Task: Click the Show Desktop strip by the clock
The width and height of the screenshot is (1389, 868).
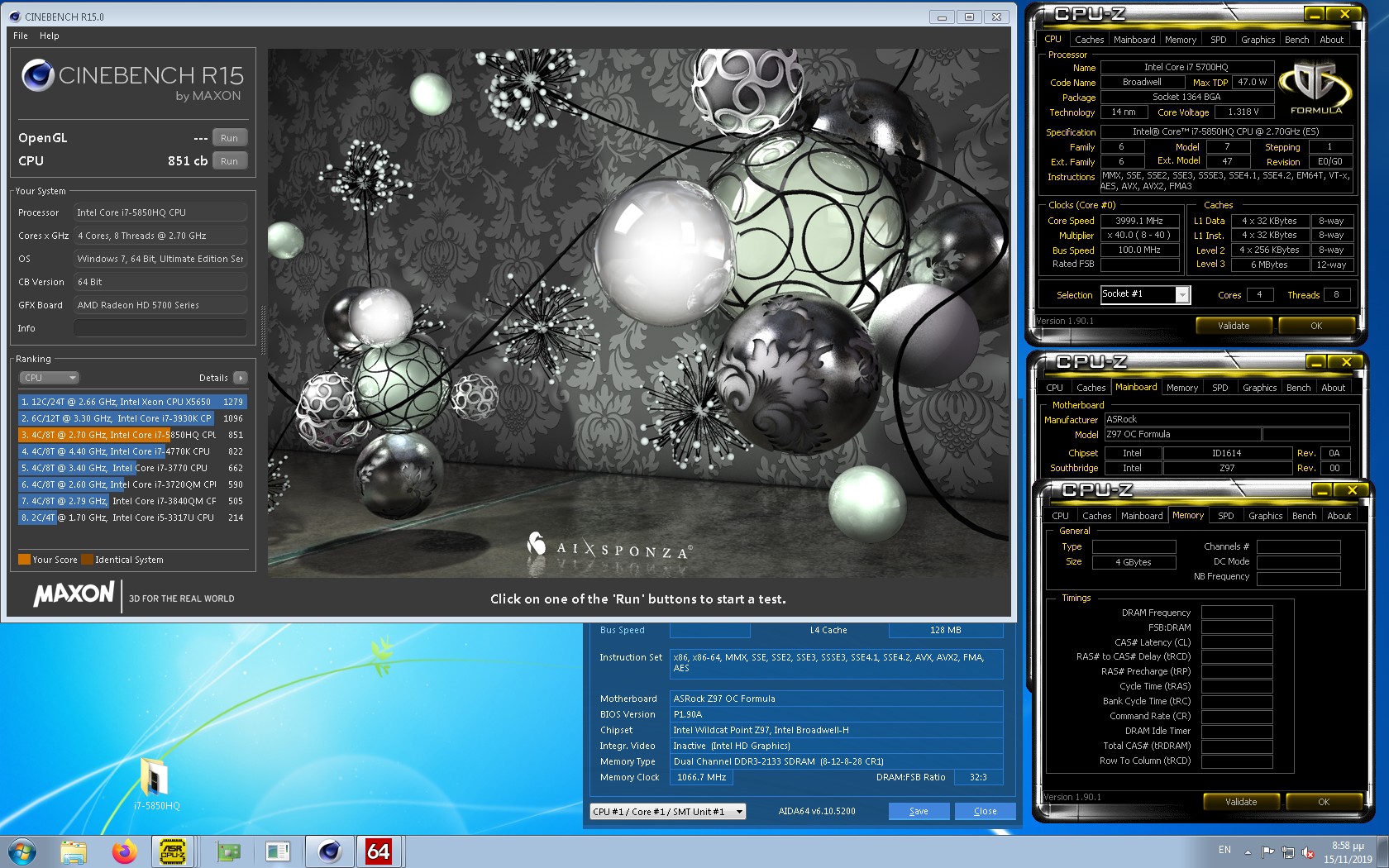Action: (1383, 851)
